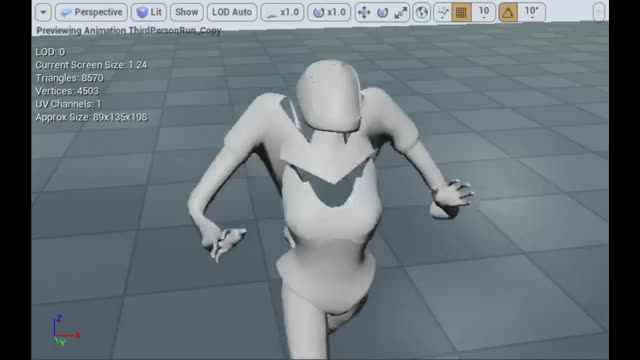This screenshot has width=640, height=360.
Task: Toggle grid snapping
Action: click(x=461, y=13)
